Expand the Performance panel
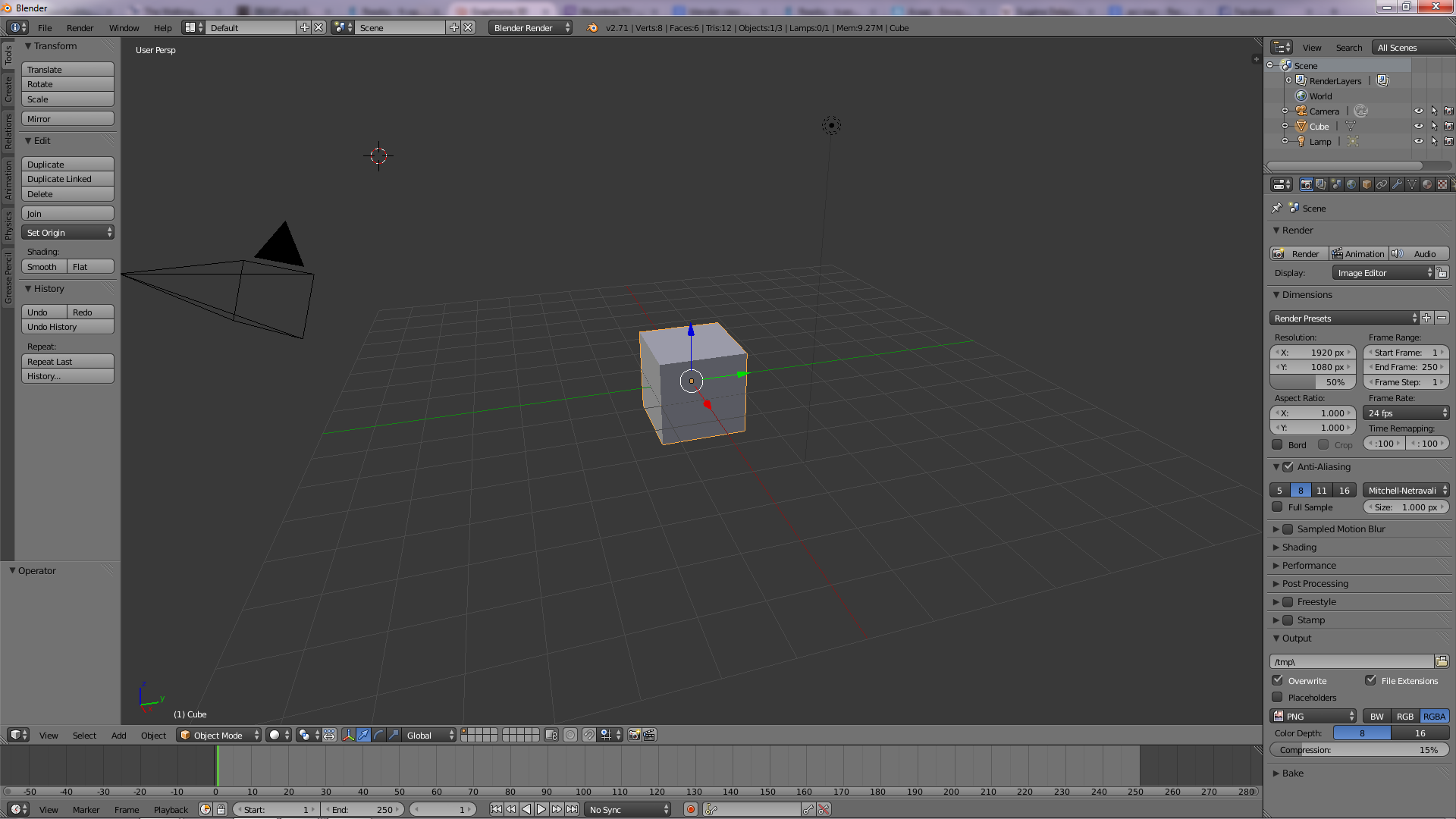The height and width of the screenshot is (819, 1456). point(1308,565)
